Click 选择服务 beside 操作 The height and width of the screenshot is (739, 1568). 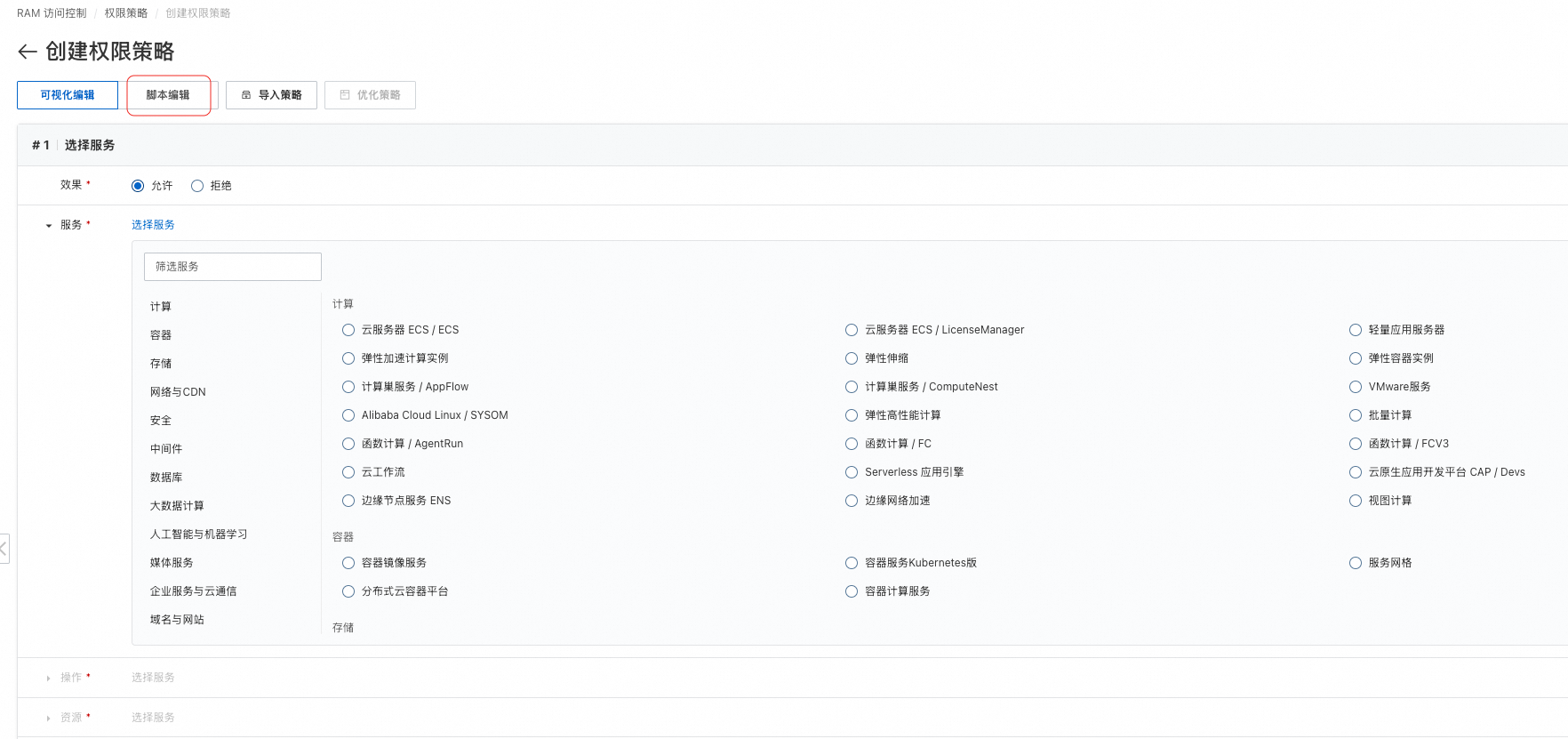[153, 678]
